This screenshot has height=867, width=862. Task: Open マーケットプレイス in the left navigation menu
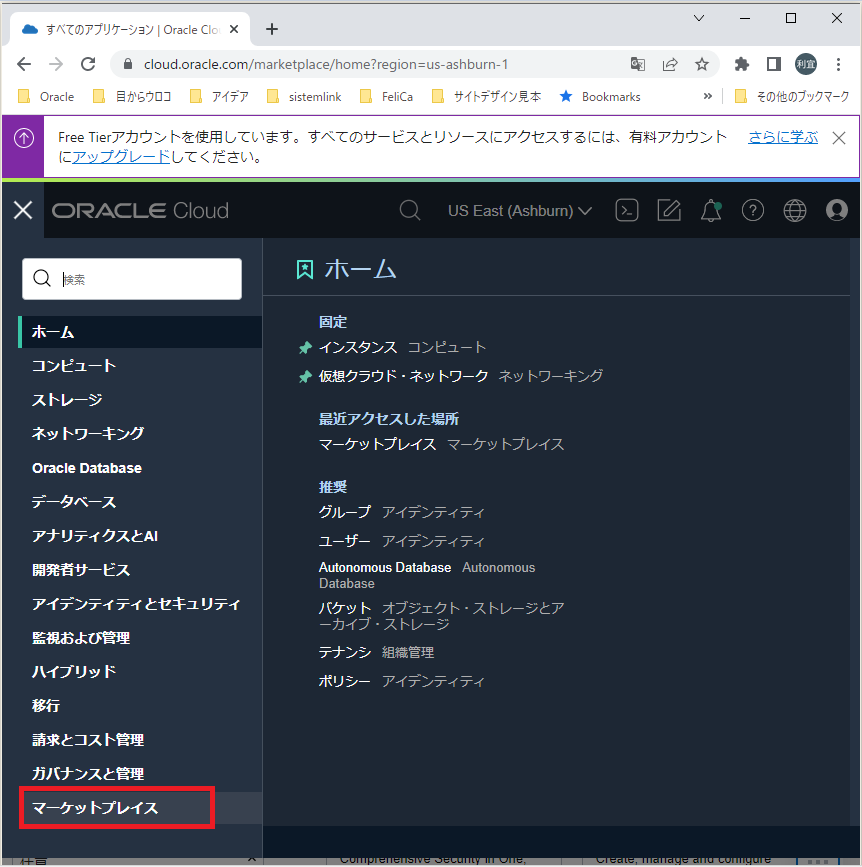coord(95,808)
